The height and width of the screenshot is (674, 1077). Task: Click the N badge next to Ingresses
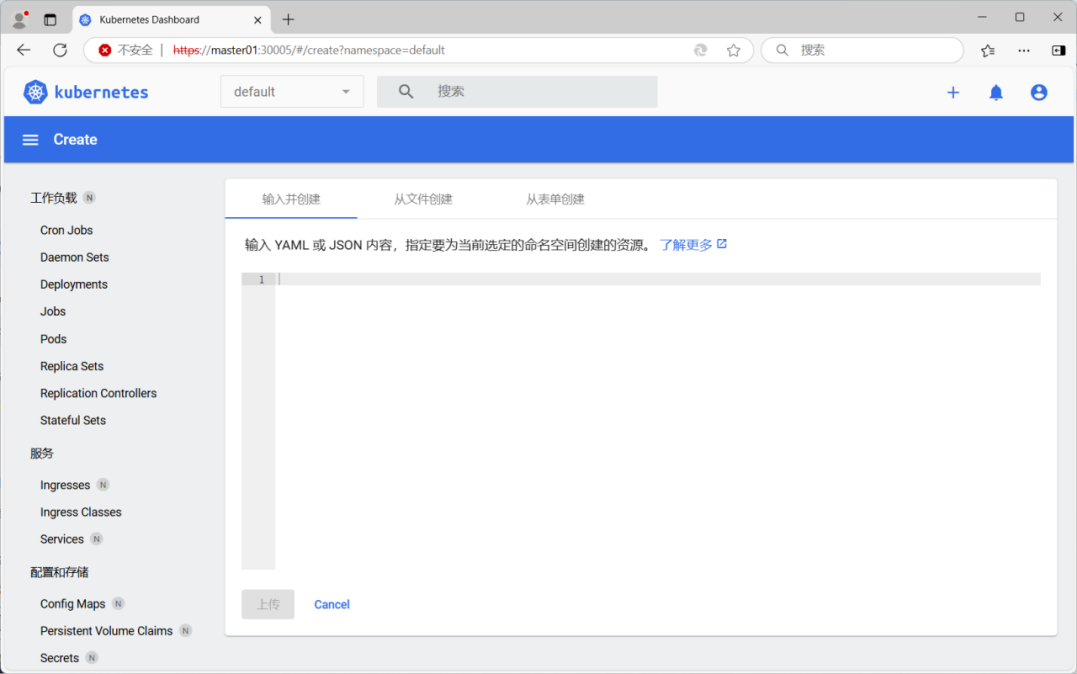103,484
